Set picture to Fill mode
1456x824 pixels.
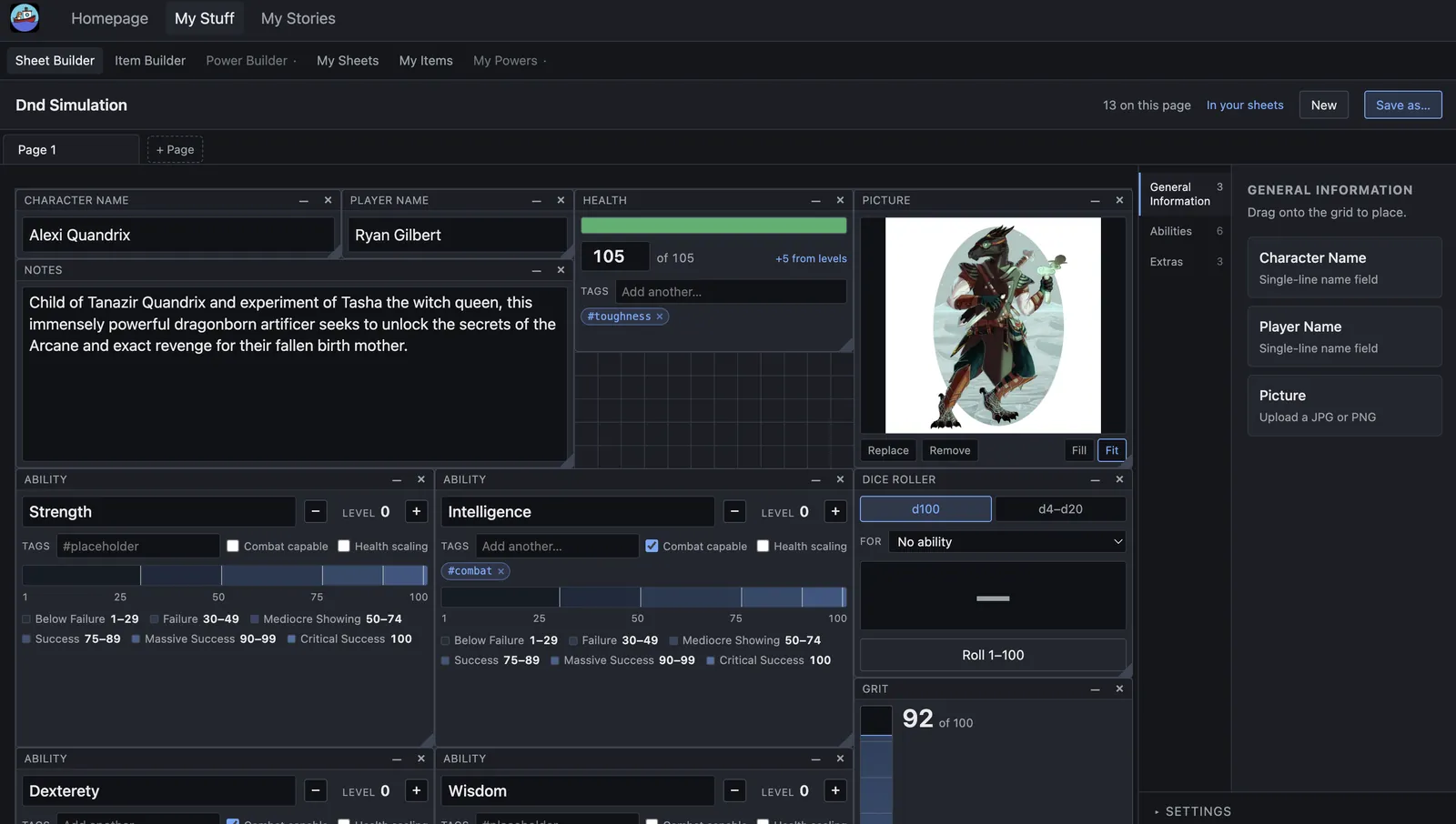(1079, 450)
